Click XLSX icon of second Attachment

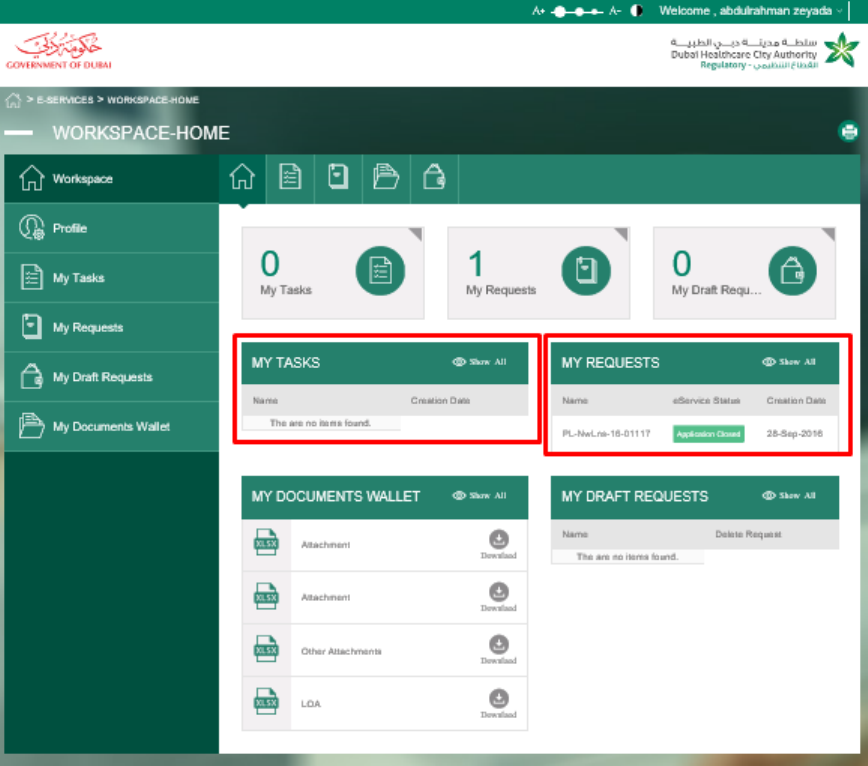click(x=266, y=596)
